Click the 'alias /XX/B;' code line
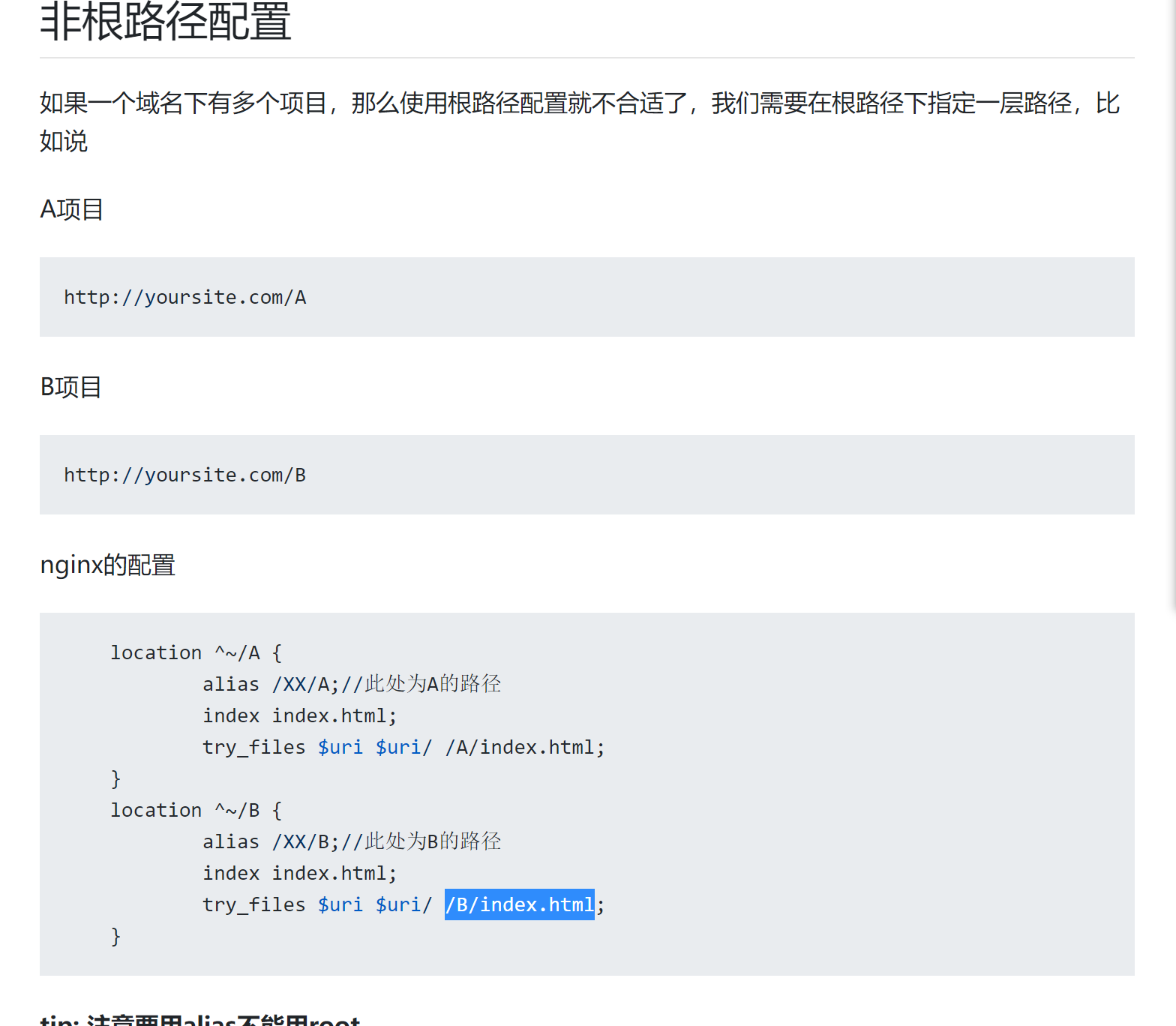1176x1026 pixels. click(x=270, y=842)
